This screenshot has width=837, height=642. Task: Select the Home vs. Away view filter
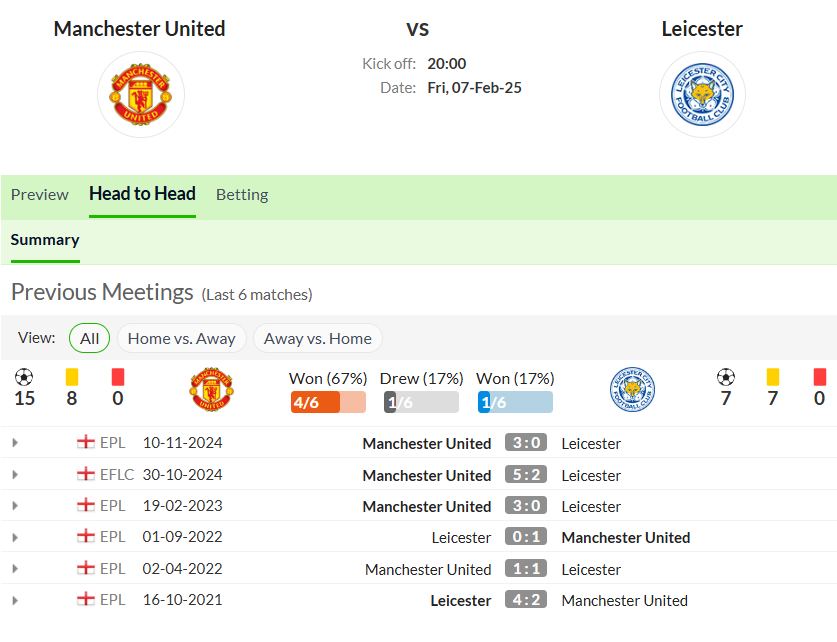[181, 338]
